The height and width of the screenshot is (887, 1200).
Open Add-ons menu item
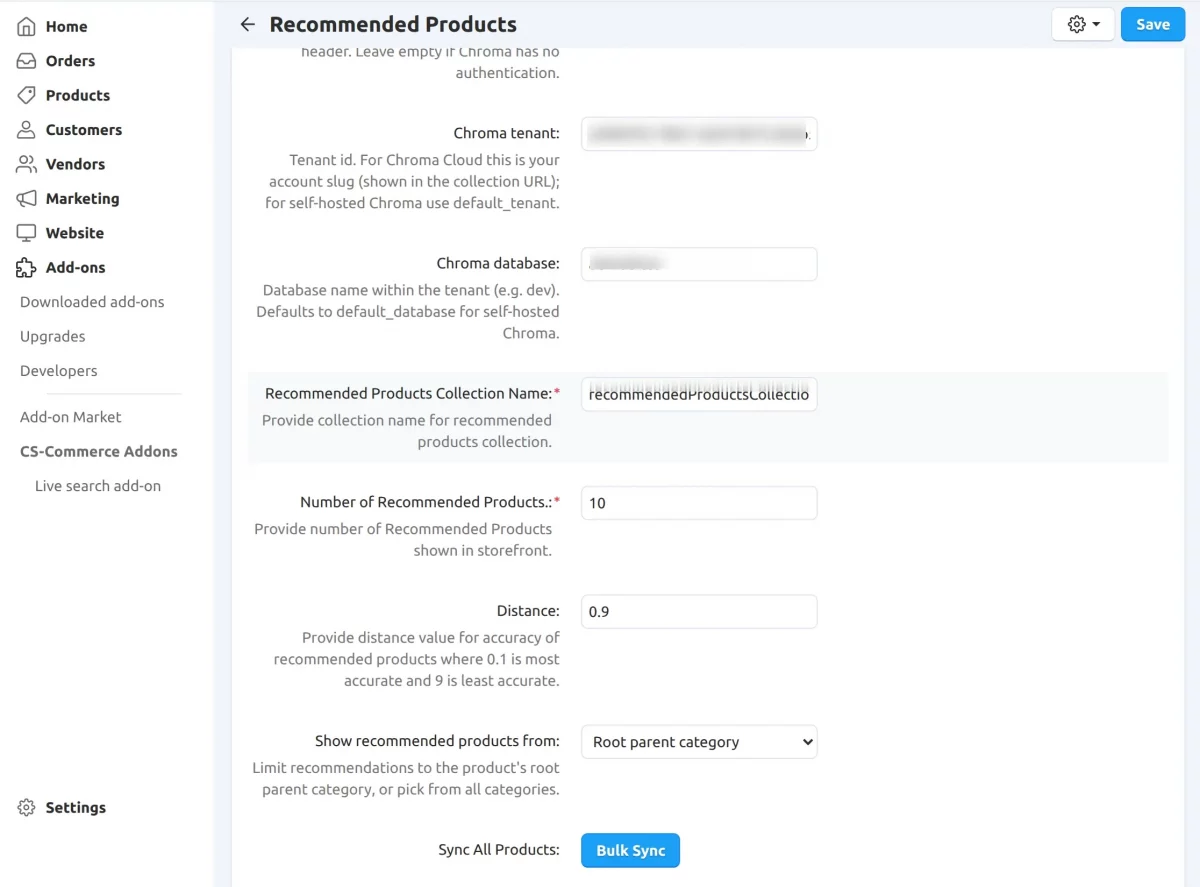(x=75, y=268)
